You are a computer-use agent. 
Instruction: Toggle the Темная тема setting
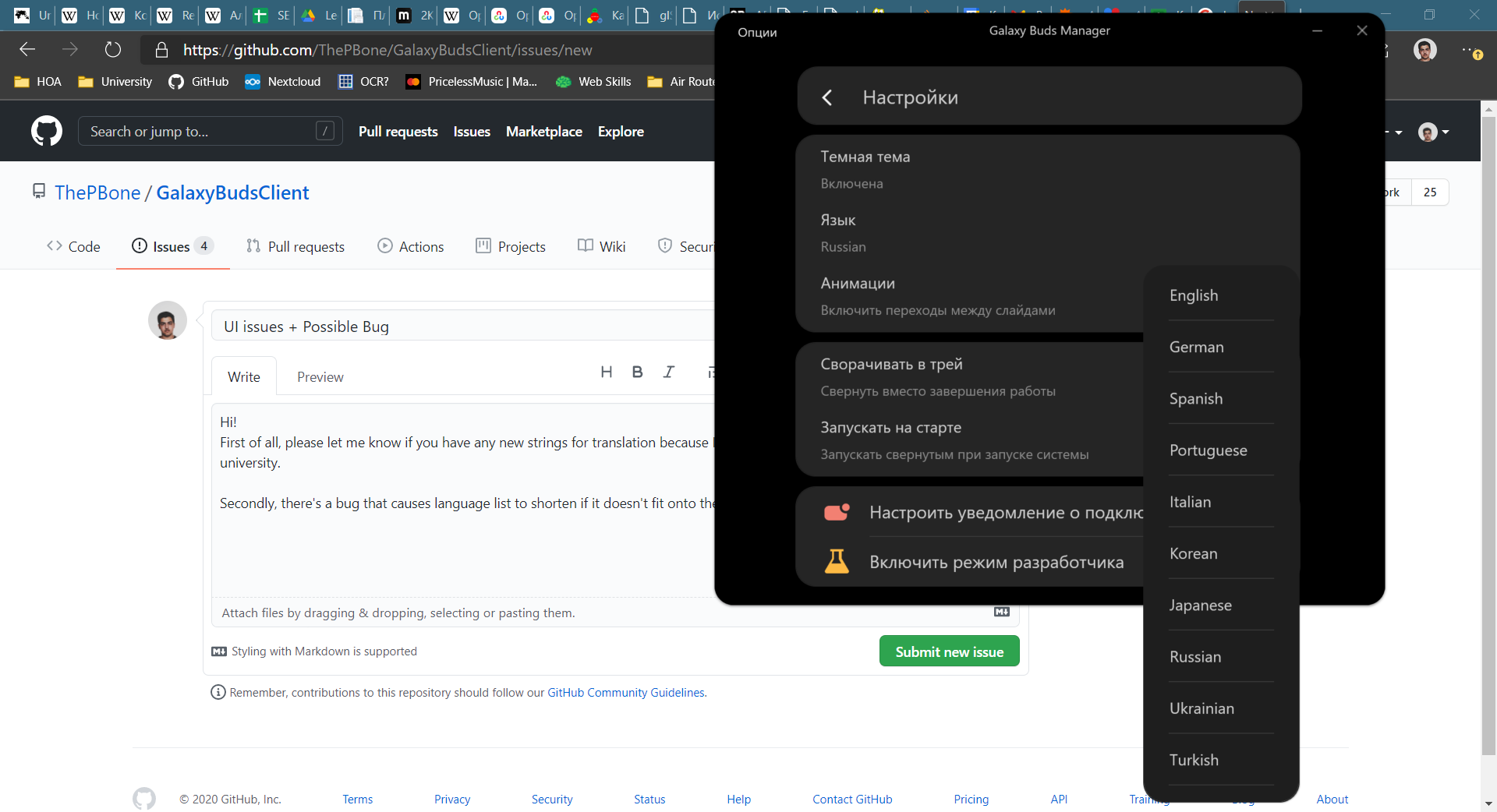click(x=1047, y=169)
